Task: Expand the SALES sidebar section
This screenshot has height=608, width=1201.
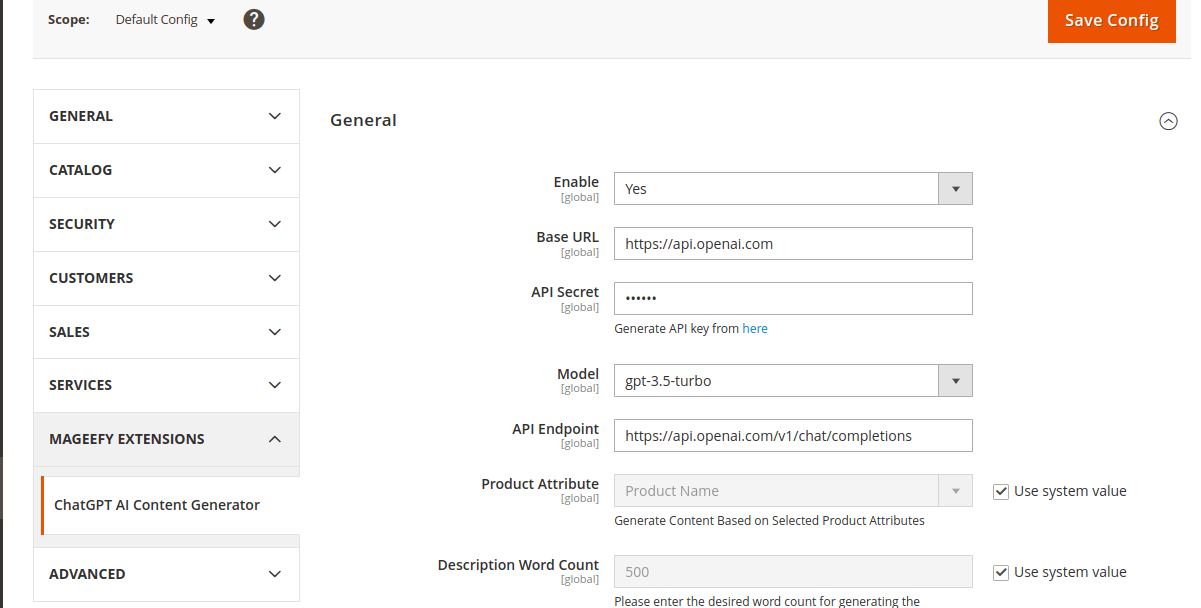Action: 166,332
